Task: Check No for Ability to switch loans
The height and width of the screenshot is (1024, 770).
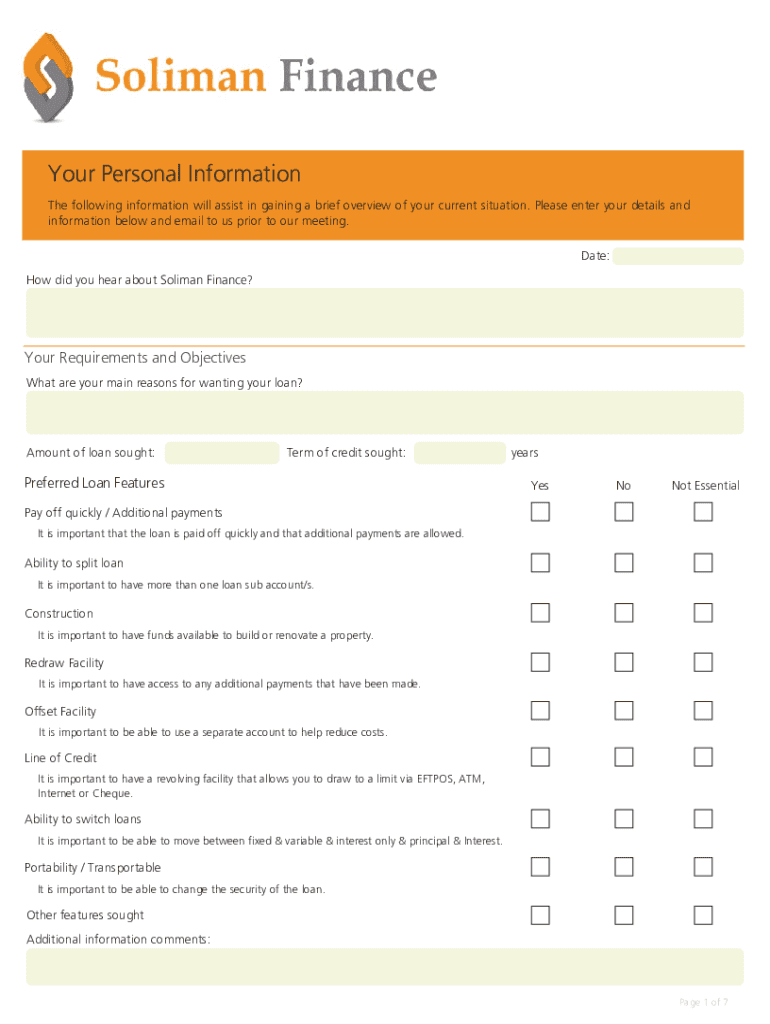Action: 624,819
